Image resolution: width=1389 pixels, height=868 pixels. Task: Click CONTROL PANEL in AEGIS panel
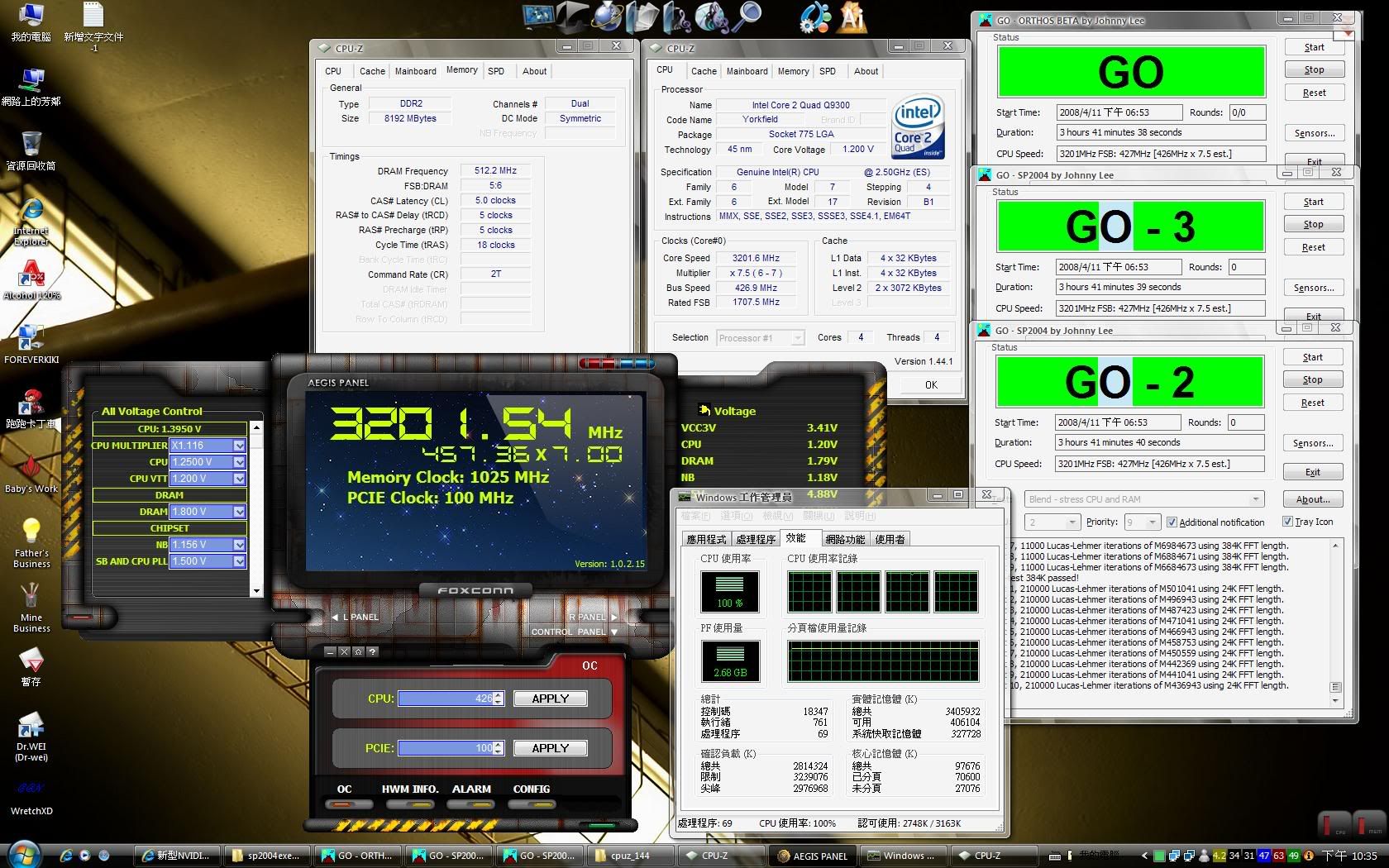(574, 632)
